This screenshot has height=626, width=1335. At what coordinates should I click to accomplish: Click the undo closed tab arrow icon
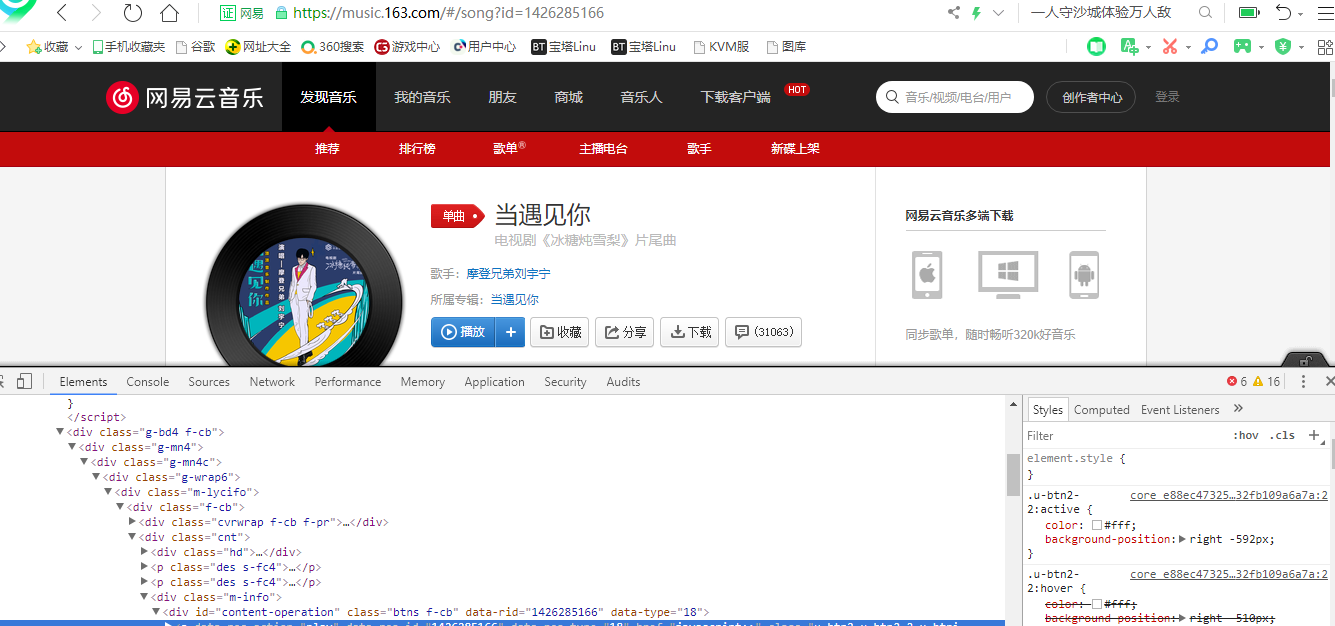click(x=1283, y=13)
